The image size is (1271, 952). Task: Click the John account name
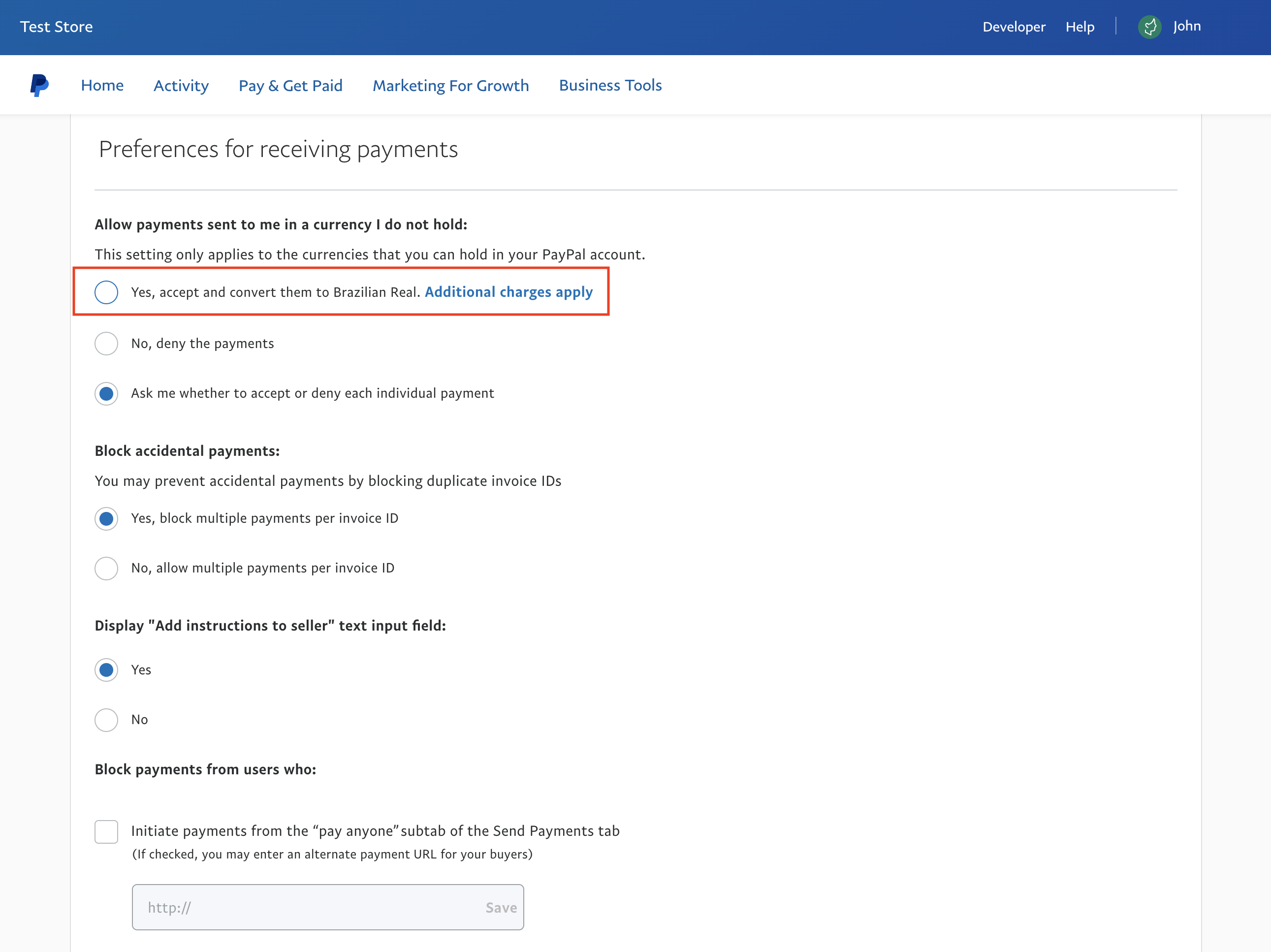(1186, 26)
